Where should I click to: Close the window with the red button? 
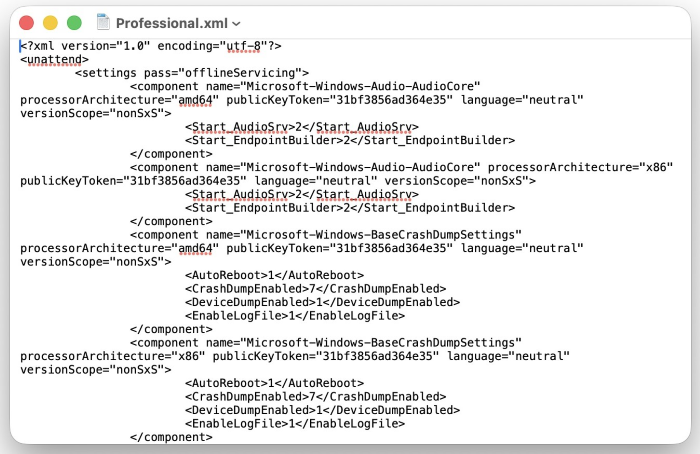27,23
